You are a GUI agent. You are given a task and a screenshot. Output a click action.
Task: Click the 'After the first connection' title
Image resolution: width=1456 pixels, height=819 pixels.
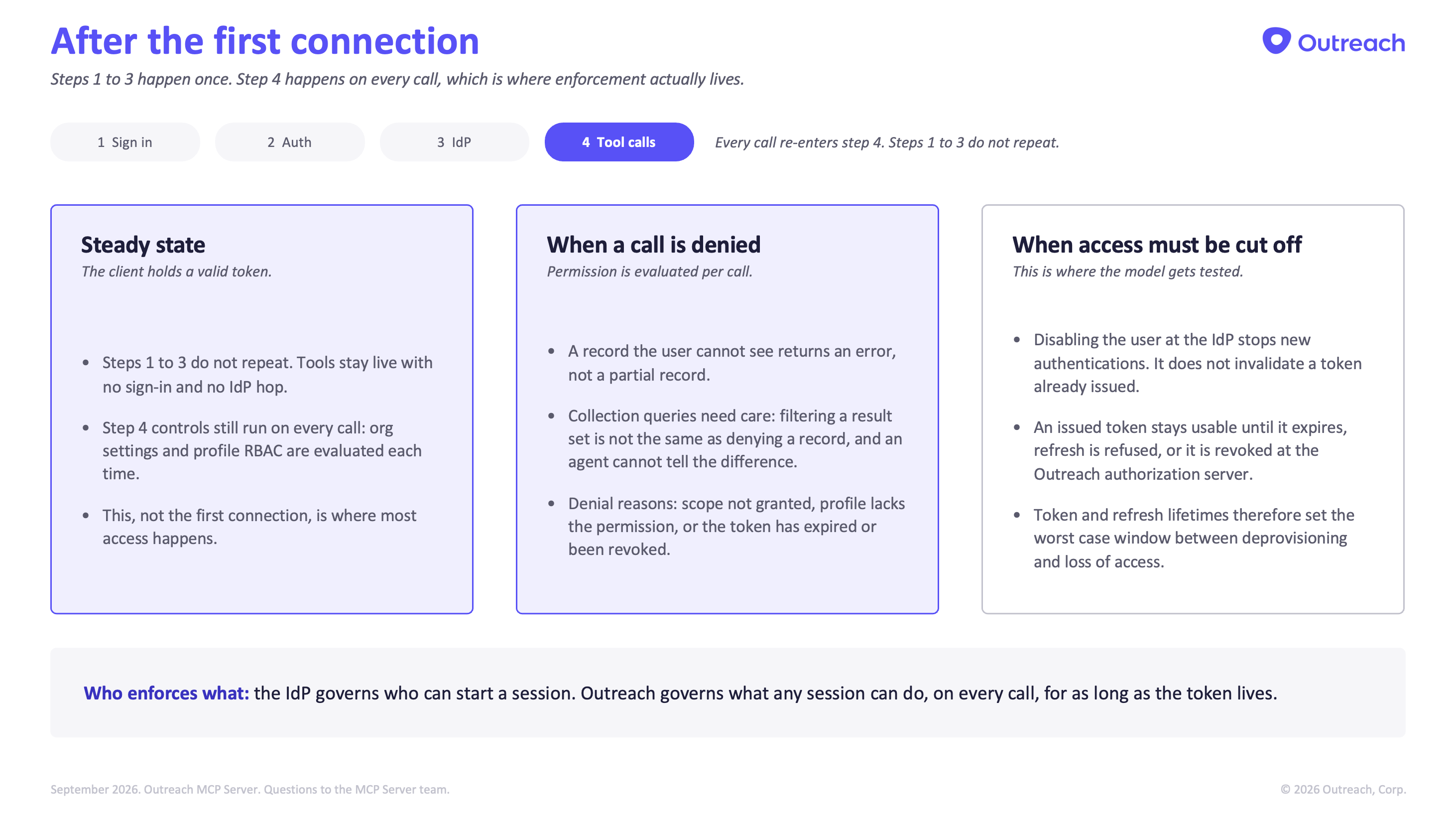264,41
